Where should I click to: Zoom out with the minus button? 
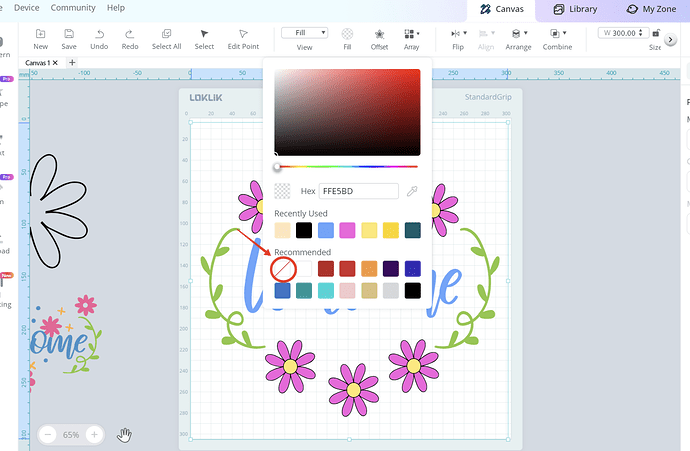48,435
